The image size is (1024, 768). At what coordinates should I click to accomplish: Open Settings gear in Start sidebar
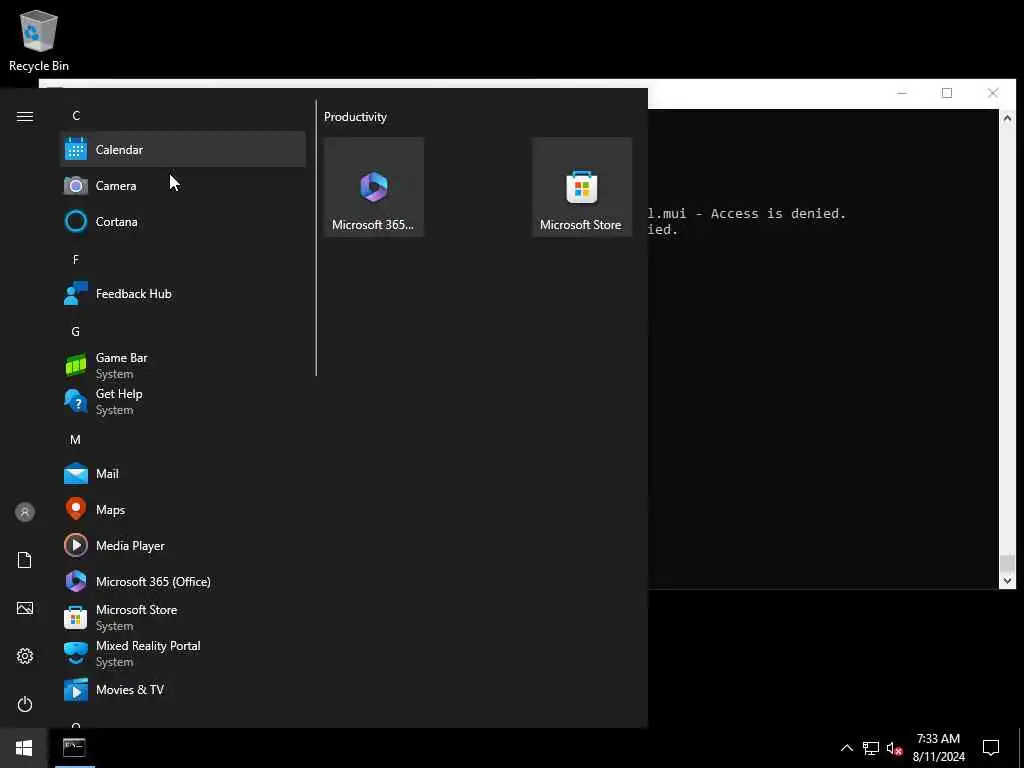pos(25,656)
